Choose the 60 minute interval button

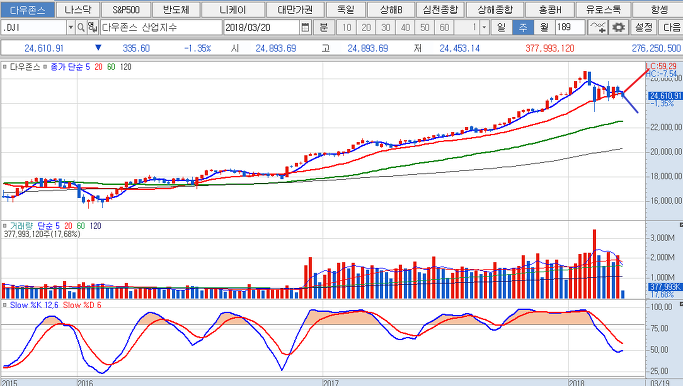pyautogui.click(x=444, y=27)
